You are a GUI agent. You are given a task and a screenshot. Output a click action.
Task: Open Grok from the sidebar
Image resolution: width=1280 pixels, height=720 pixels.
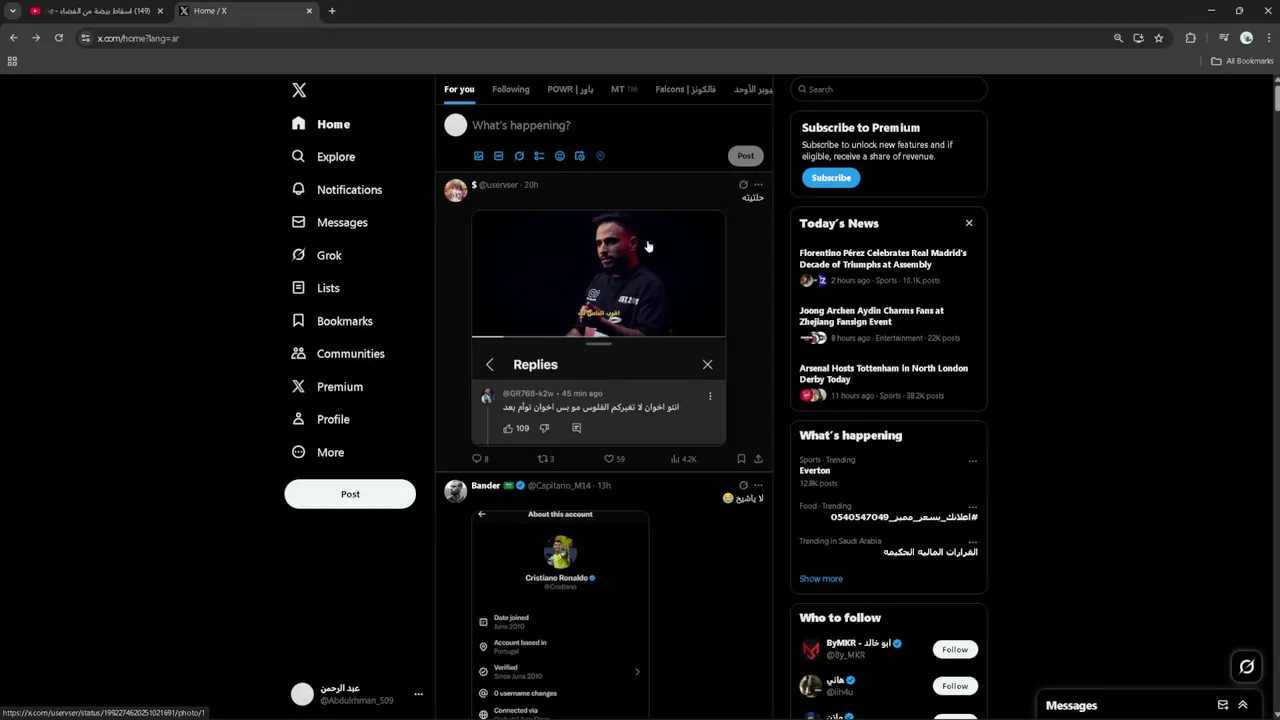[316, 255]
